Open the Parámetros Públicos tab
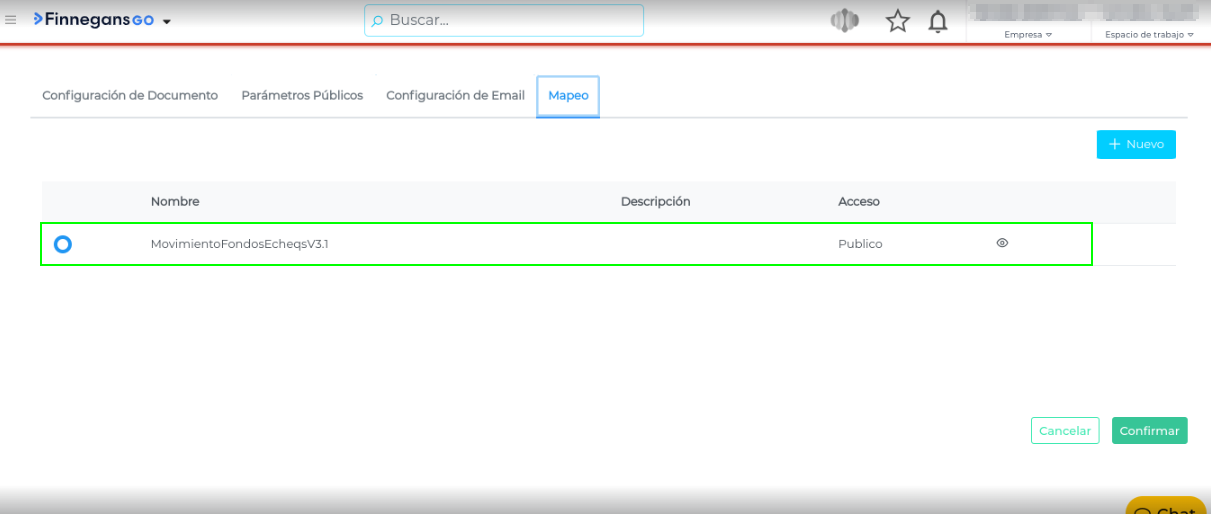This screenshot has width=1211, height=514. (302, 96)
